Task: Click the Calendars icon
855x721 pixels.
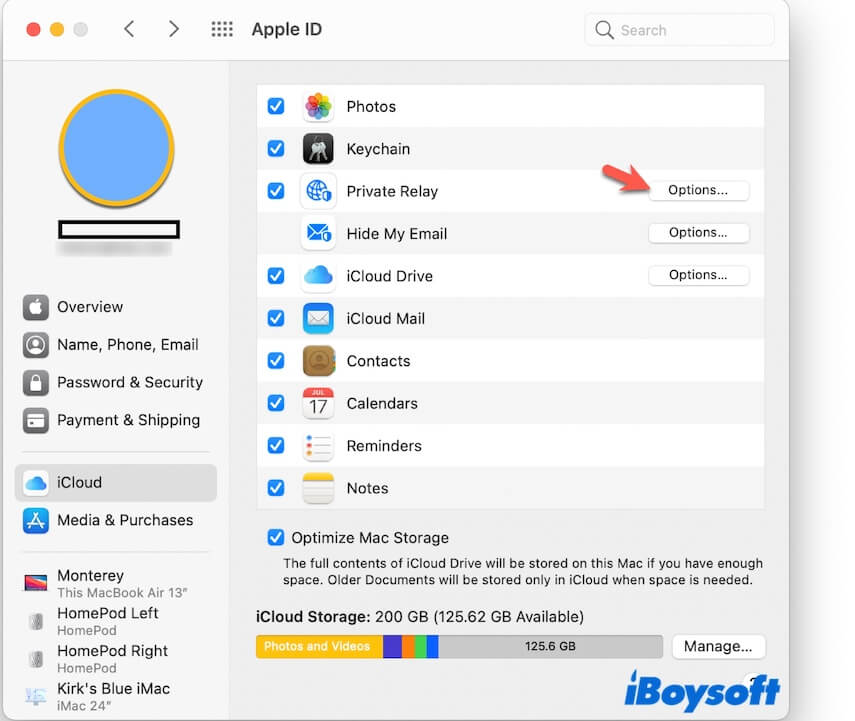Action: tap(318, 403)
